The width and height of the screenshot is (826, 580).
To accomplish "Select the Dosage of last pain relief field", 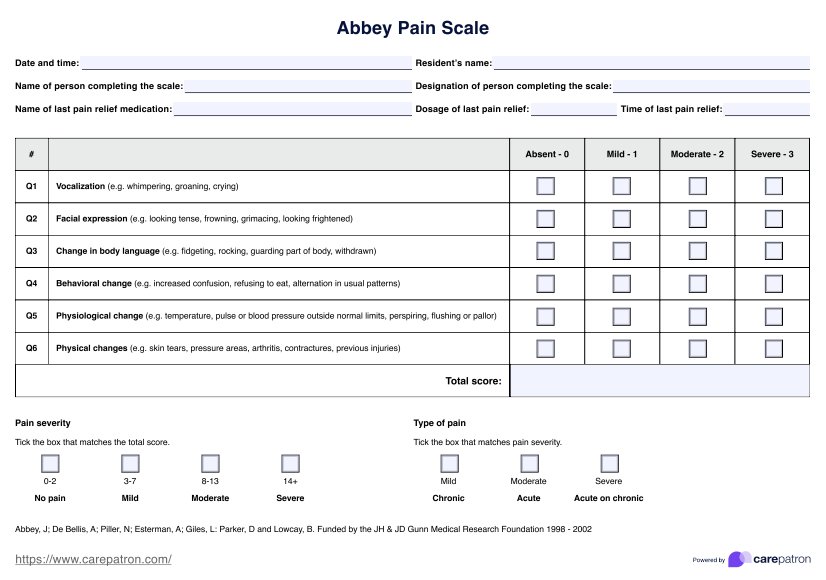I will pyautogui.click(x=574, y=109).
